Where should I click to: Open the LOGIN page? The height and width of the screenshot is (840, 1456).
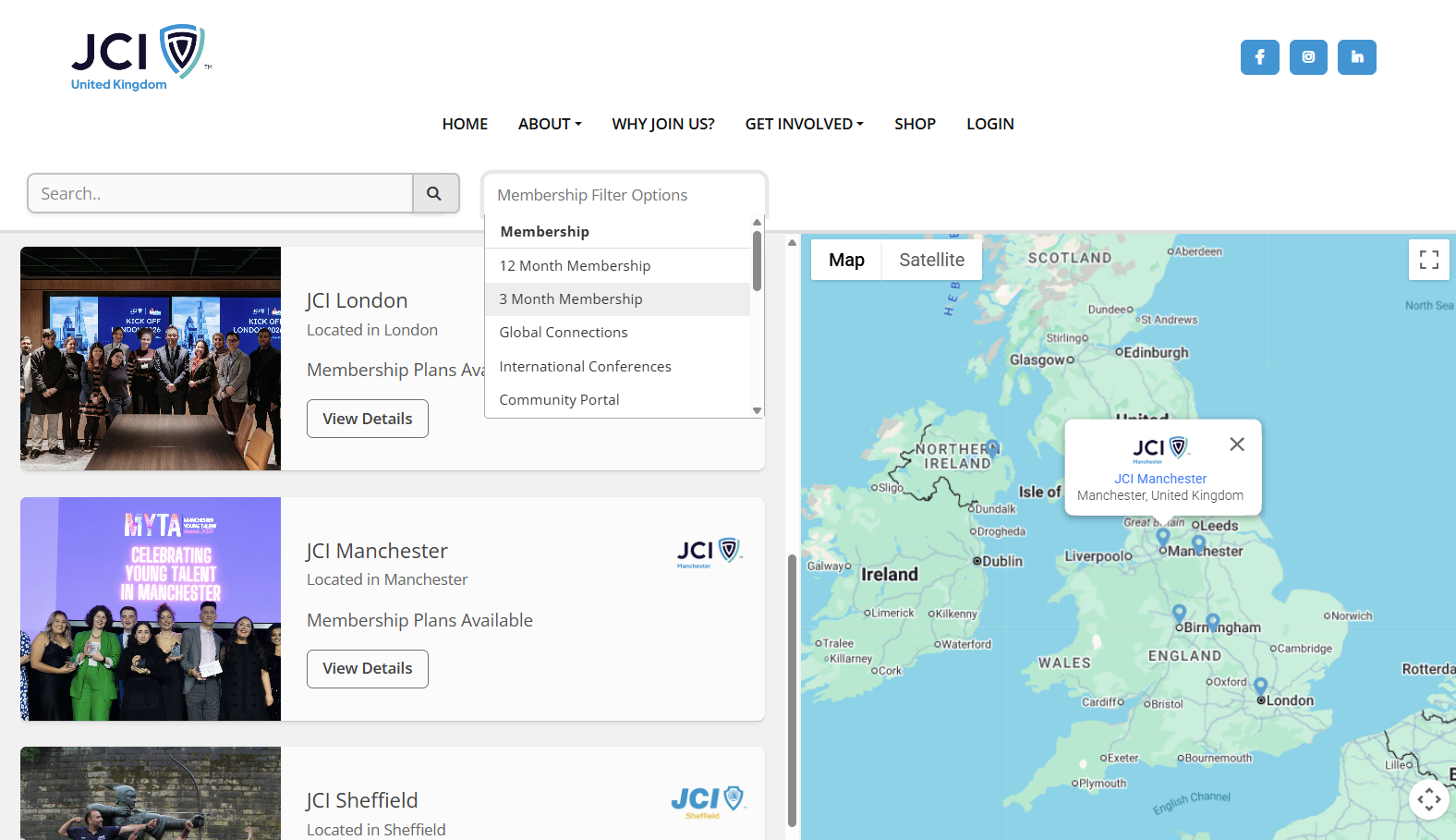tap(990, 124)
